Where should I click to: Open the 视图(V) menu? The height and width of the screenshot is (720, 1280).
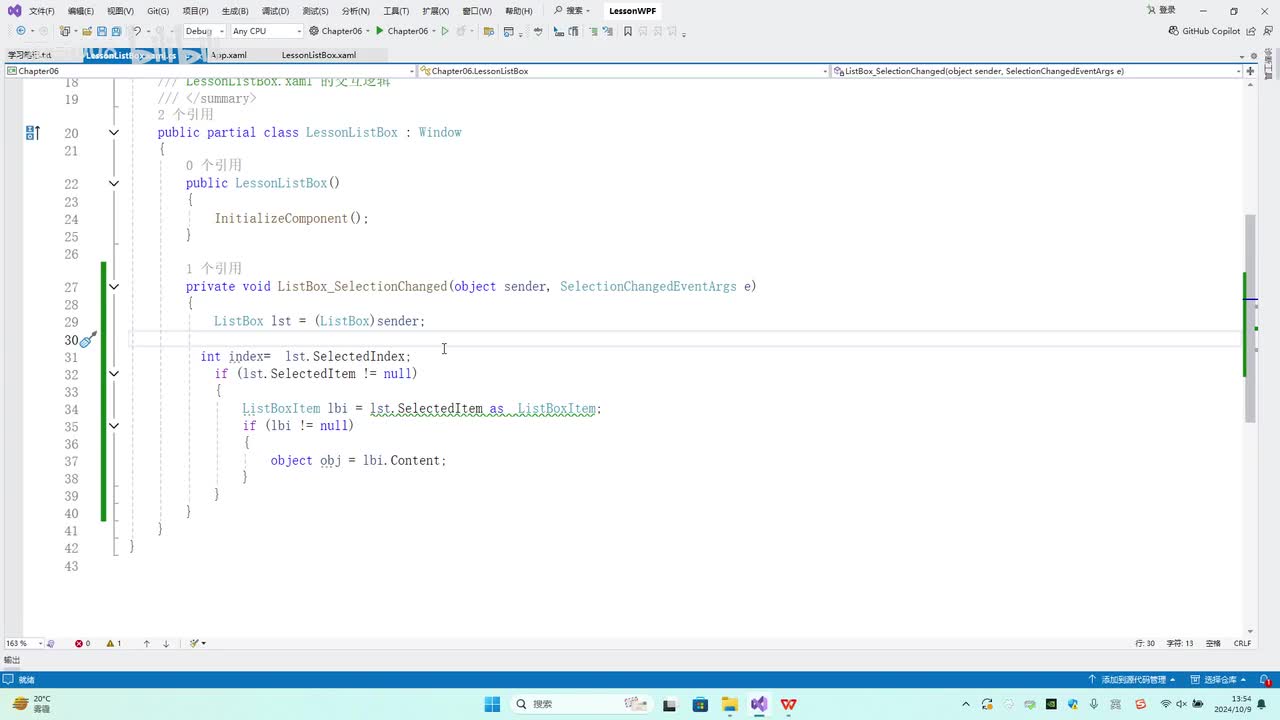coord(120,11)
